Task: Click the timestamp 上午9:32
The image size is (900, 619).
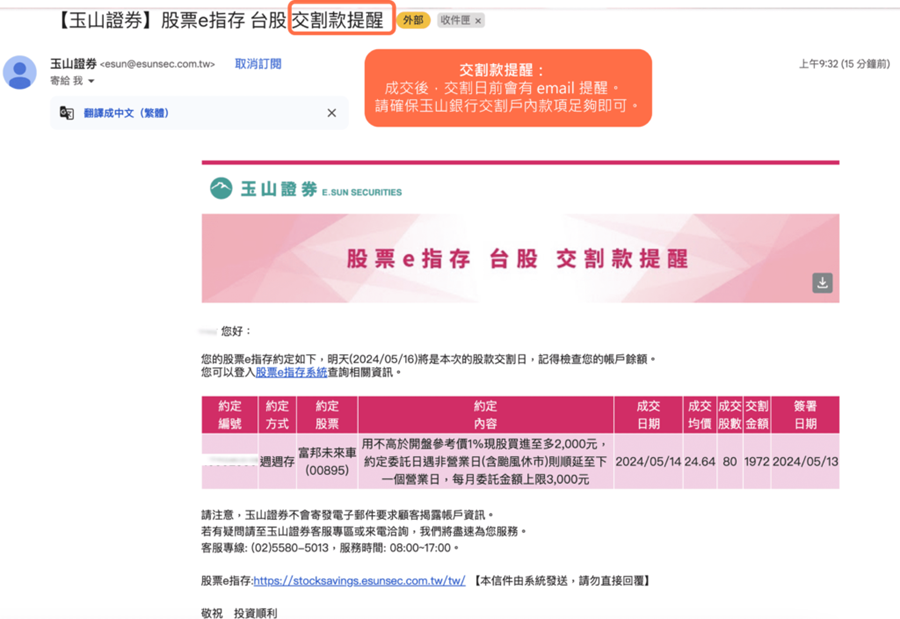Action: click(x=844, y=64)
